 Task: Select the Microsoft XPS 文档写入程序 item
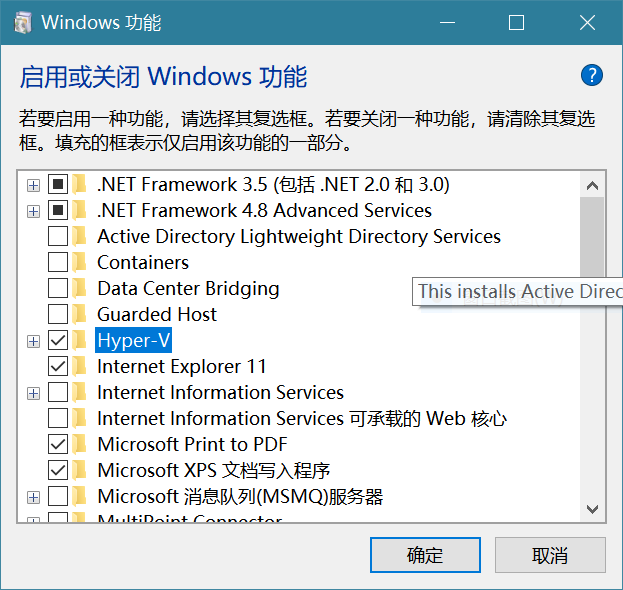[213, 470]
